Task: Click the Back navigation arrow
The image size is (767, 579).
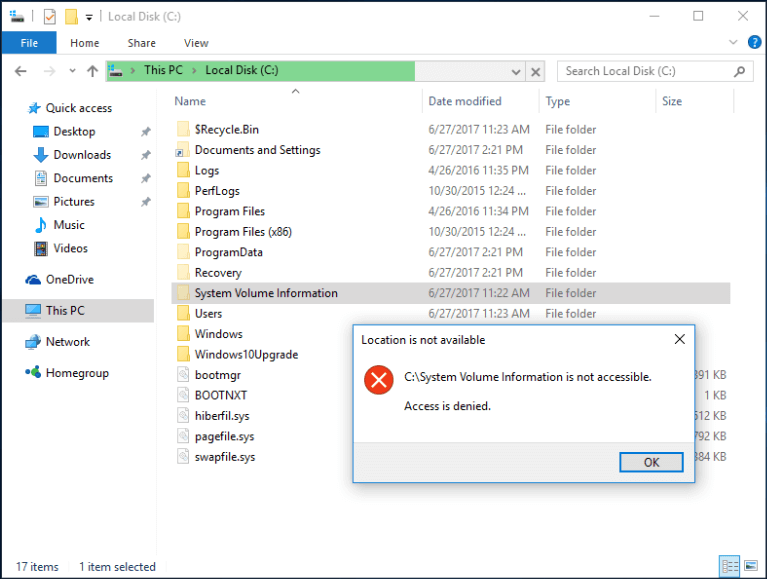Action: pos(21,71)
